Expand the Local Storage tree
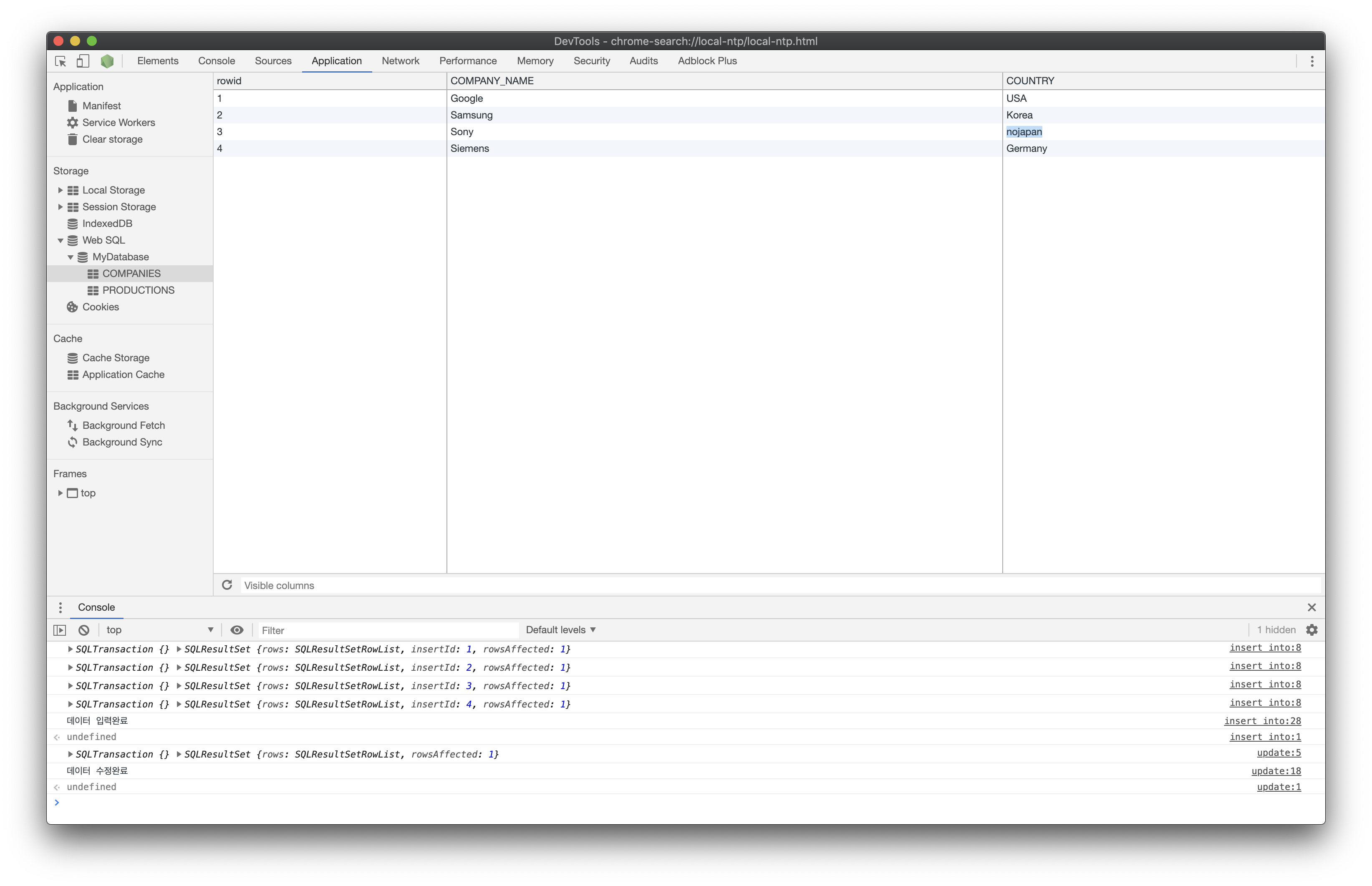The width and height of the screenshot is (1372, 886). pyautogui.click(x=61, y=190)
